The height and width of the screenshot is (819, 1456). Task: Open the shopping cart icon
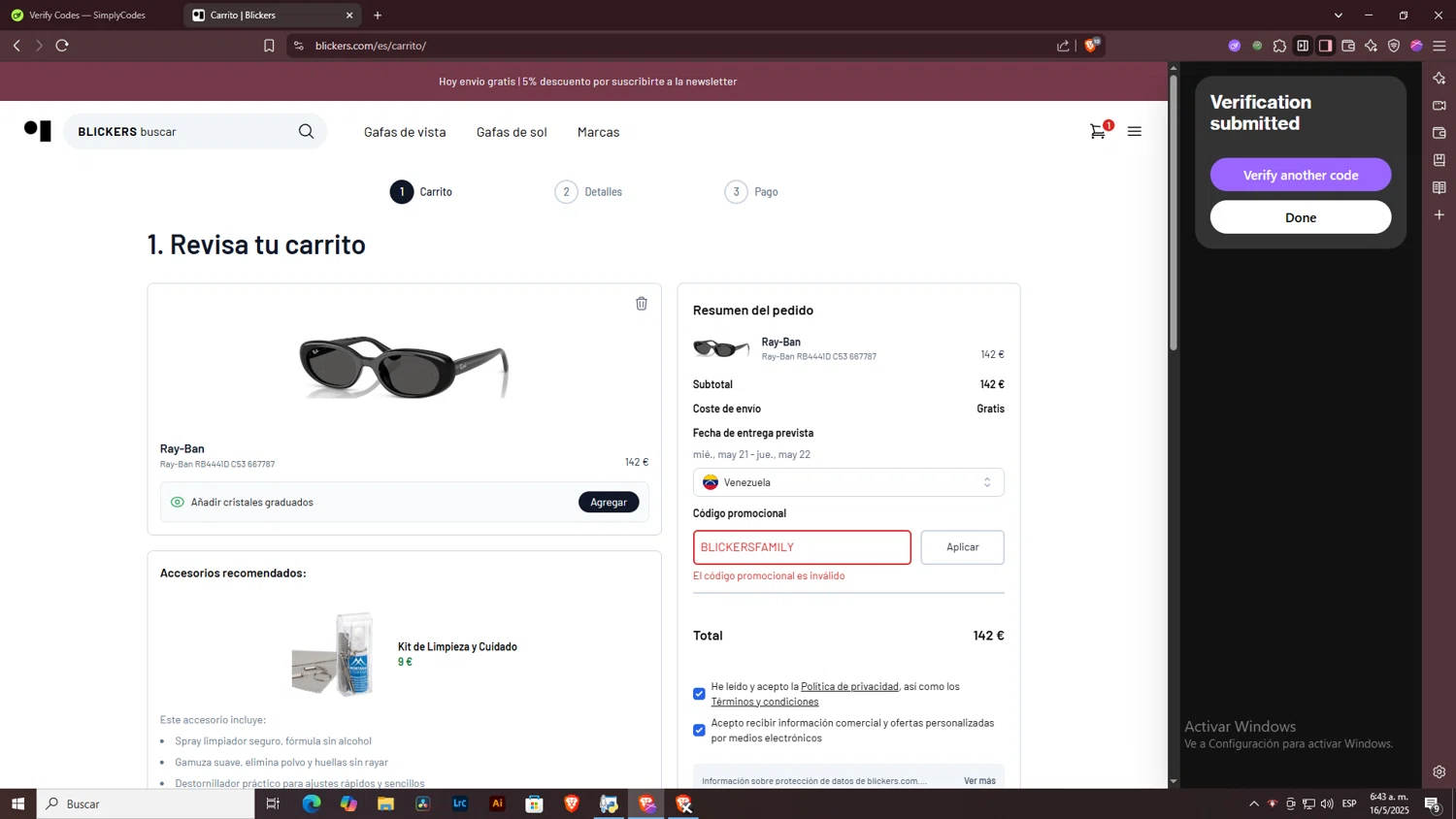[1098, 131]
